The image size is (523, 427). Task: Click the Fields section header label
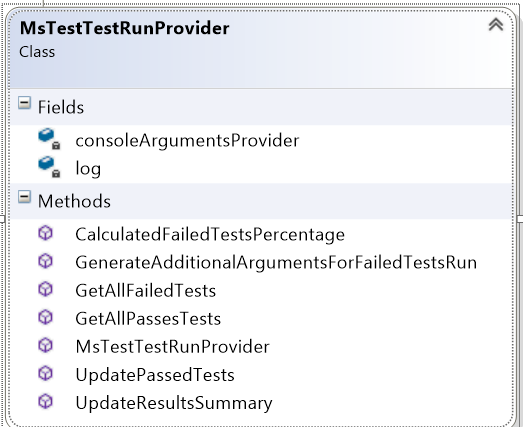click(x=61, y=107)
